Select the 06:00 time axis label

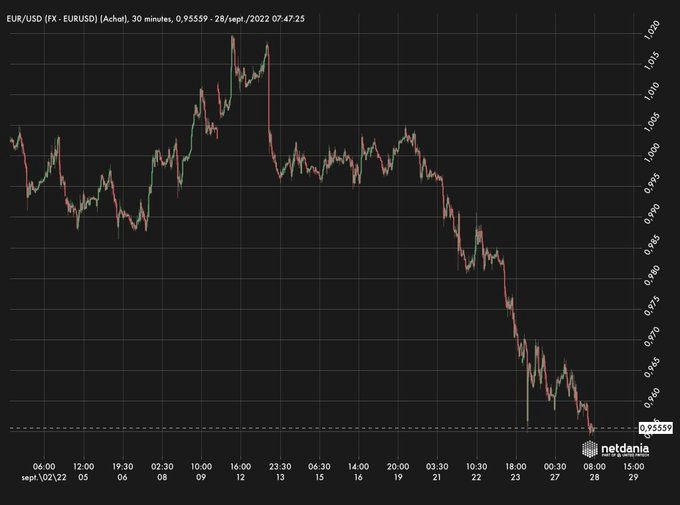click(x=44, y=466)
